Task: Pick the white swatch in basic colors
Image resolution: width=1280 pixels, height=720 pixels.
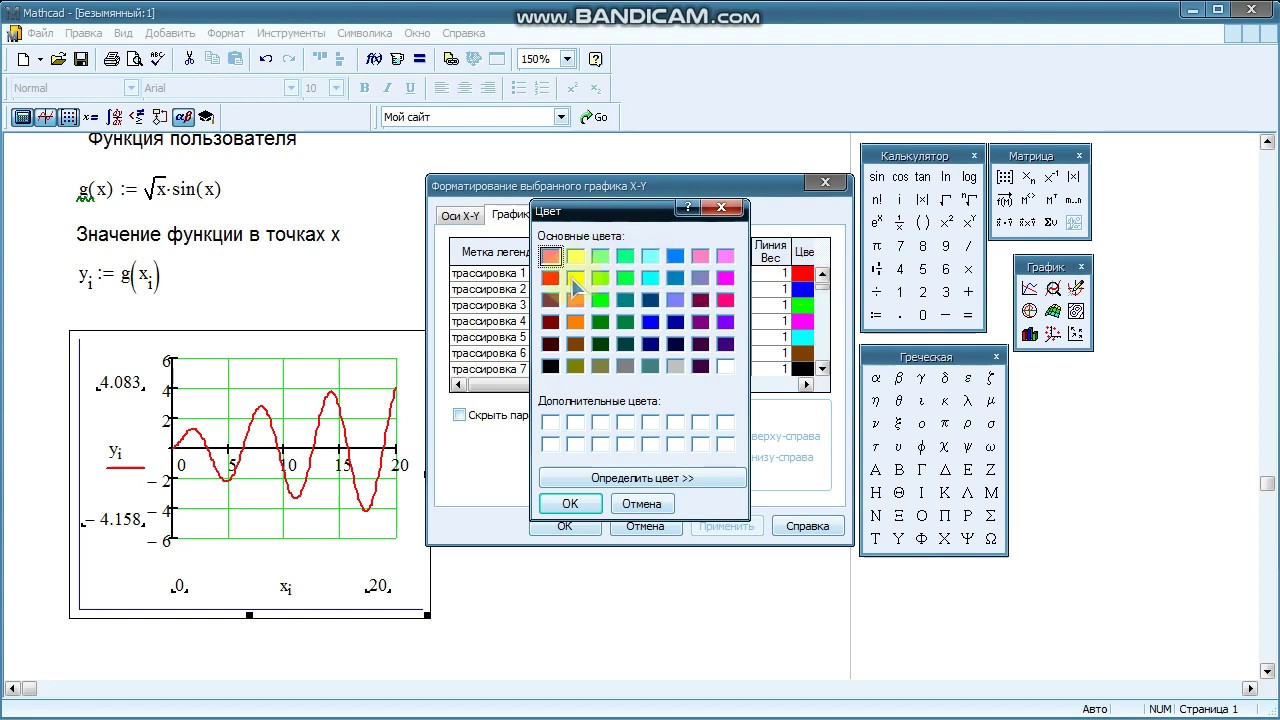Action: (x=725, y=366)
